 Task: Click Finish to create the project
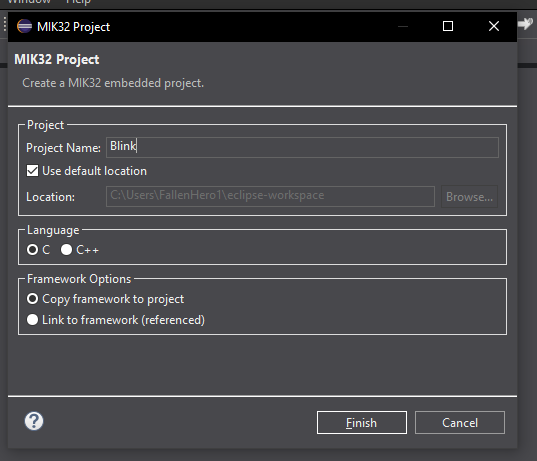click(362, 423)
